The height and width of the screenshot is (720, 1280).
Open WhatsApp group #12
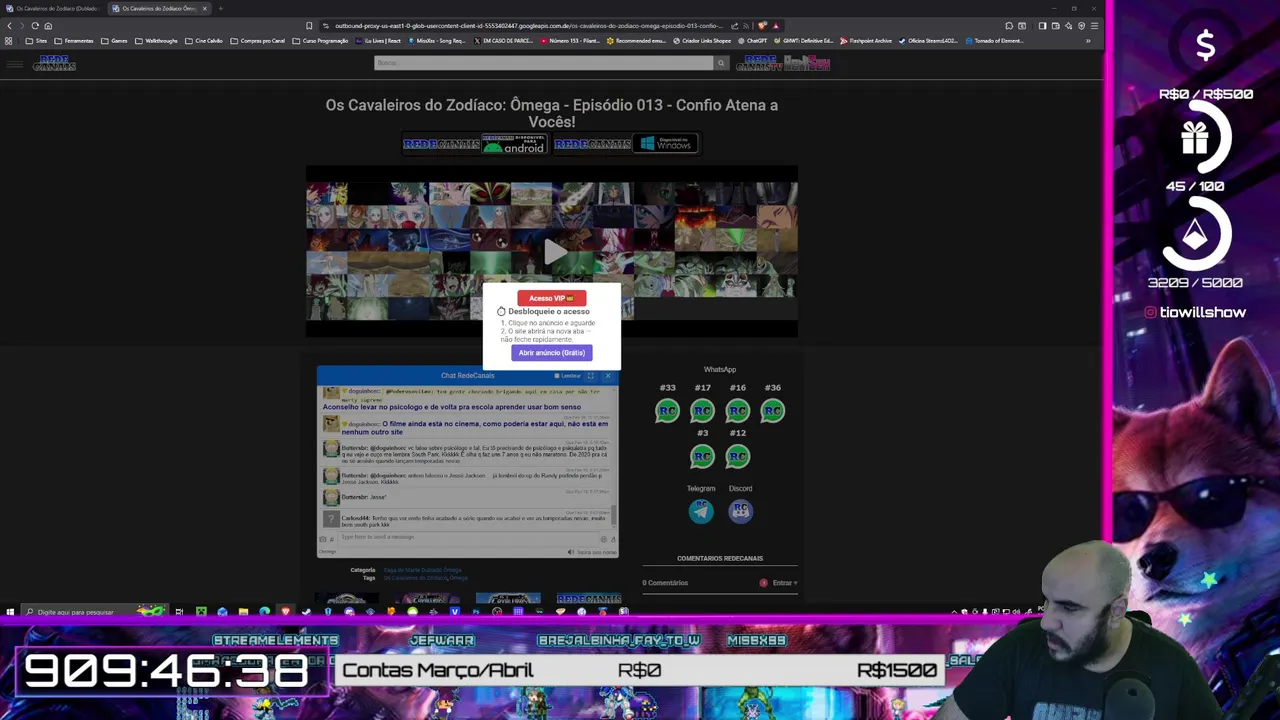[x=737, y=456]
